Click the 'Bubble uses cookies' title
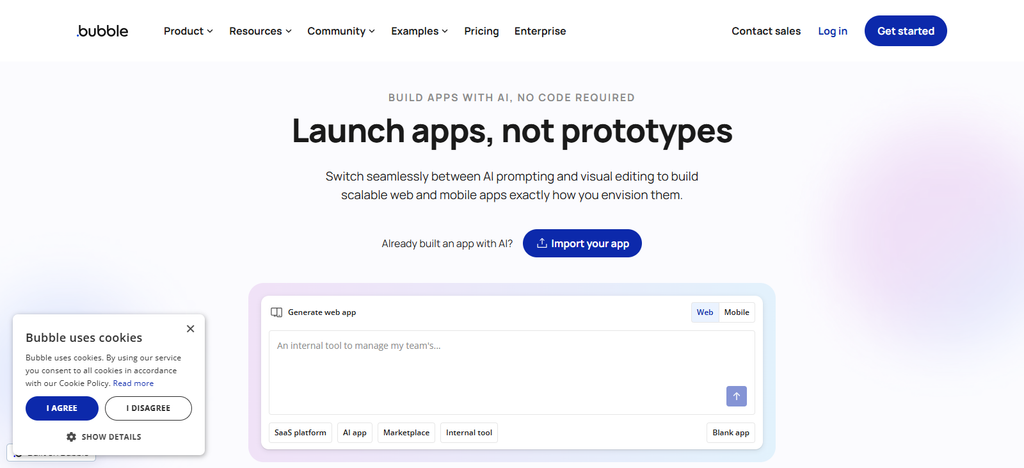1024x468 pixels. click(x=84, y=337)
